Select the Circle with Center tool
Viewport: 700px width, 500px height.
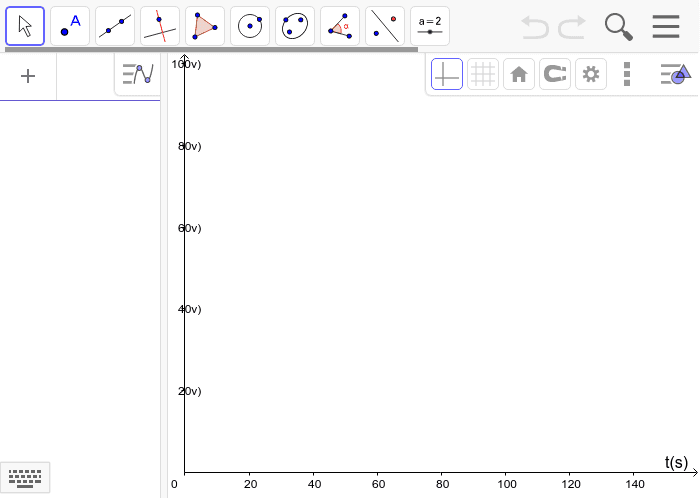tap(250, 26)
